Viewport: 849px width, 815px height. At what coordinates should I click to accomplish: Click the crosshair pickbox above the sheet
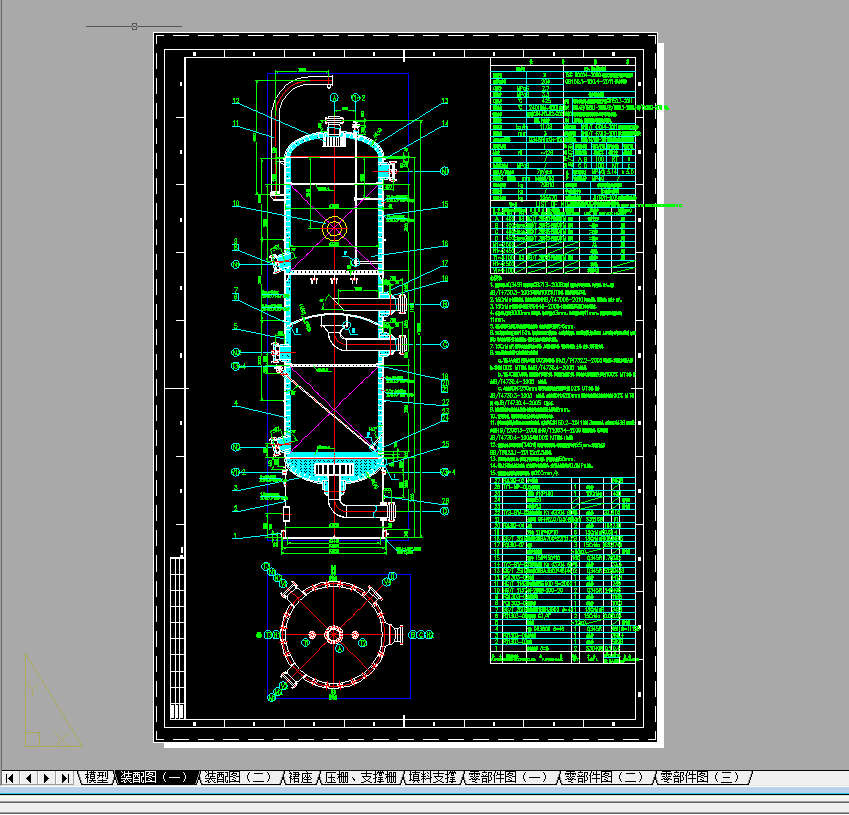pyautogui.click(x=134, y=26)
